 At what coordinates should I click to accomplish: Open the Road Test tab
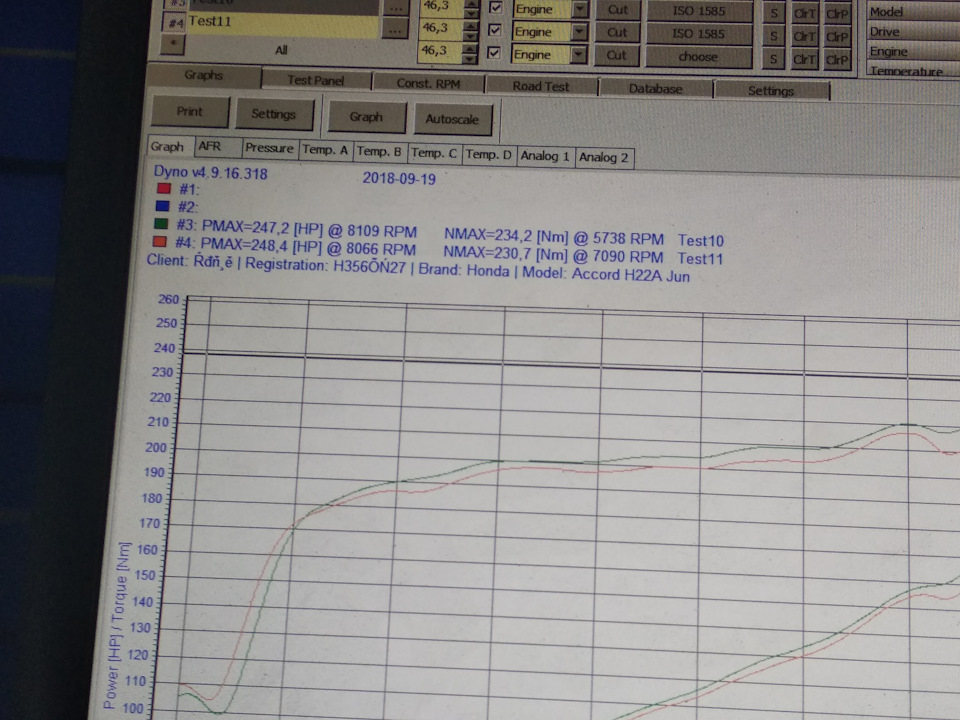pos(541,86)
